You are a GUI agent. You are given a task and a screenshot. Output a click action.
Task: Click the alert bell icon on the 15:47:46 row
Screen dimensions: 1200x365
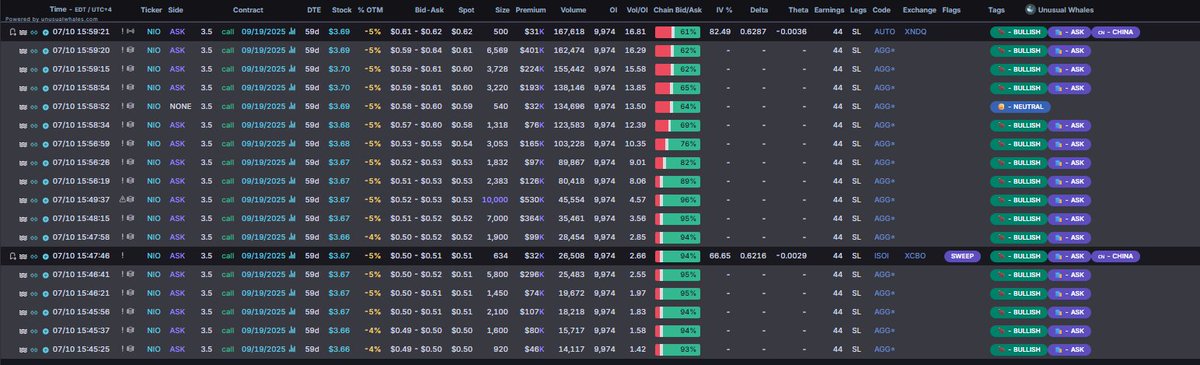click(x=12, y=256)
